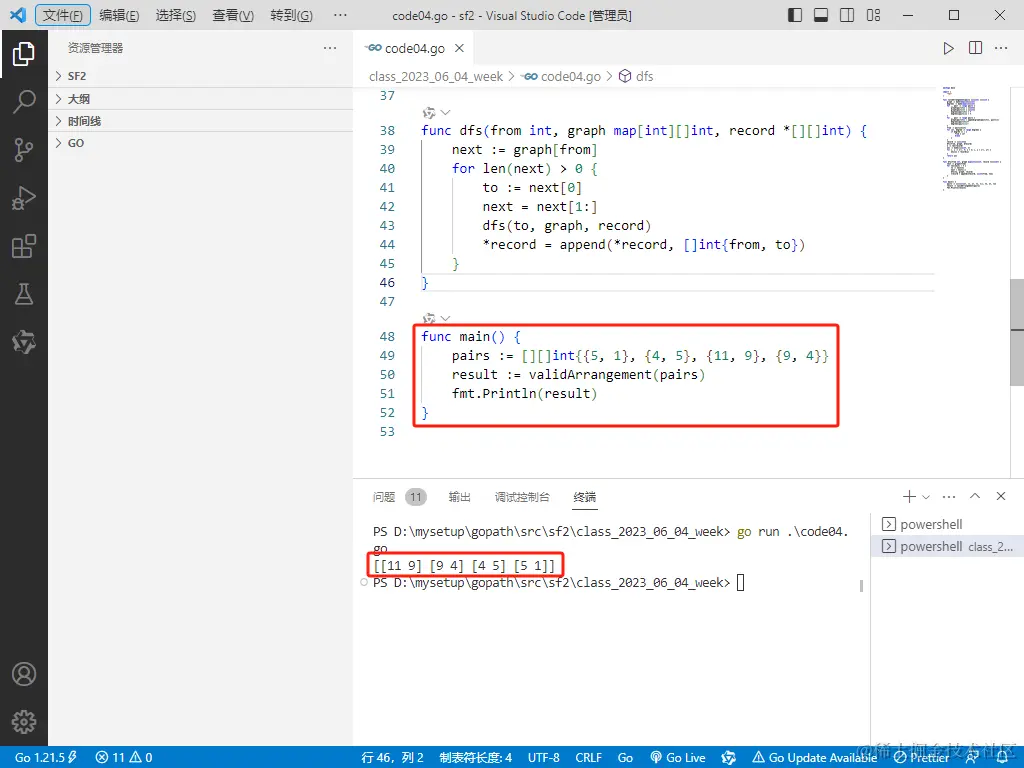Click line and column 行 46, 列 2 indicator
Viewport: 1024px width, 768px height.
pos(392,758)
